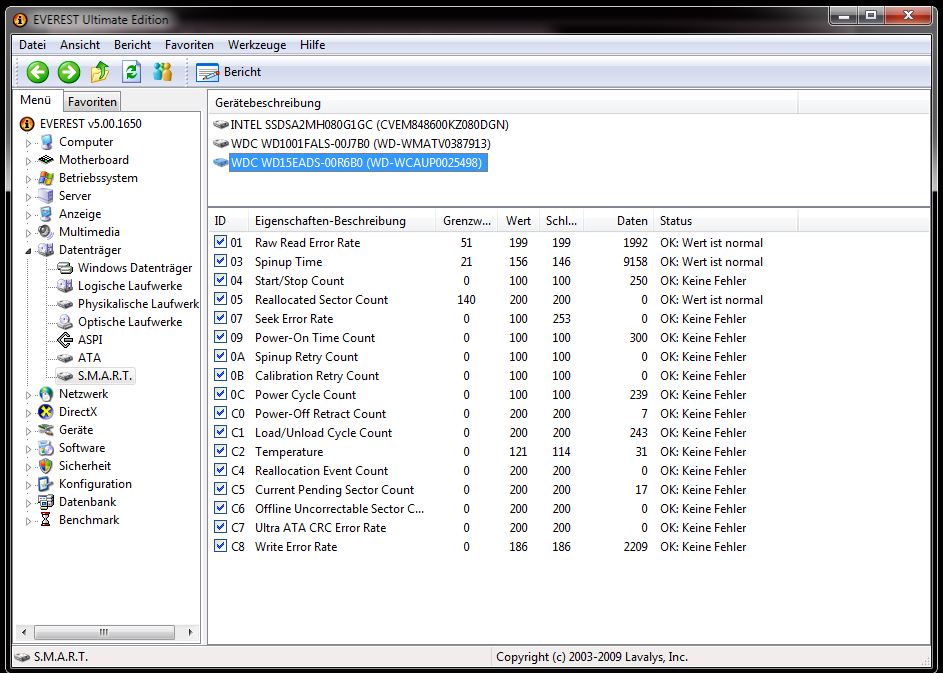Sort by Eigenschaften-Beschreibung column header
This screenshot has width=943, height=673.
click(342, 221)
